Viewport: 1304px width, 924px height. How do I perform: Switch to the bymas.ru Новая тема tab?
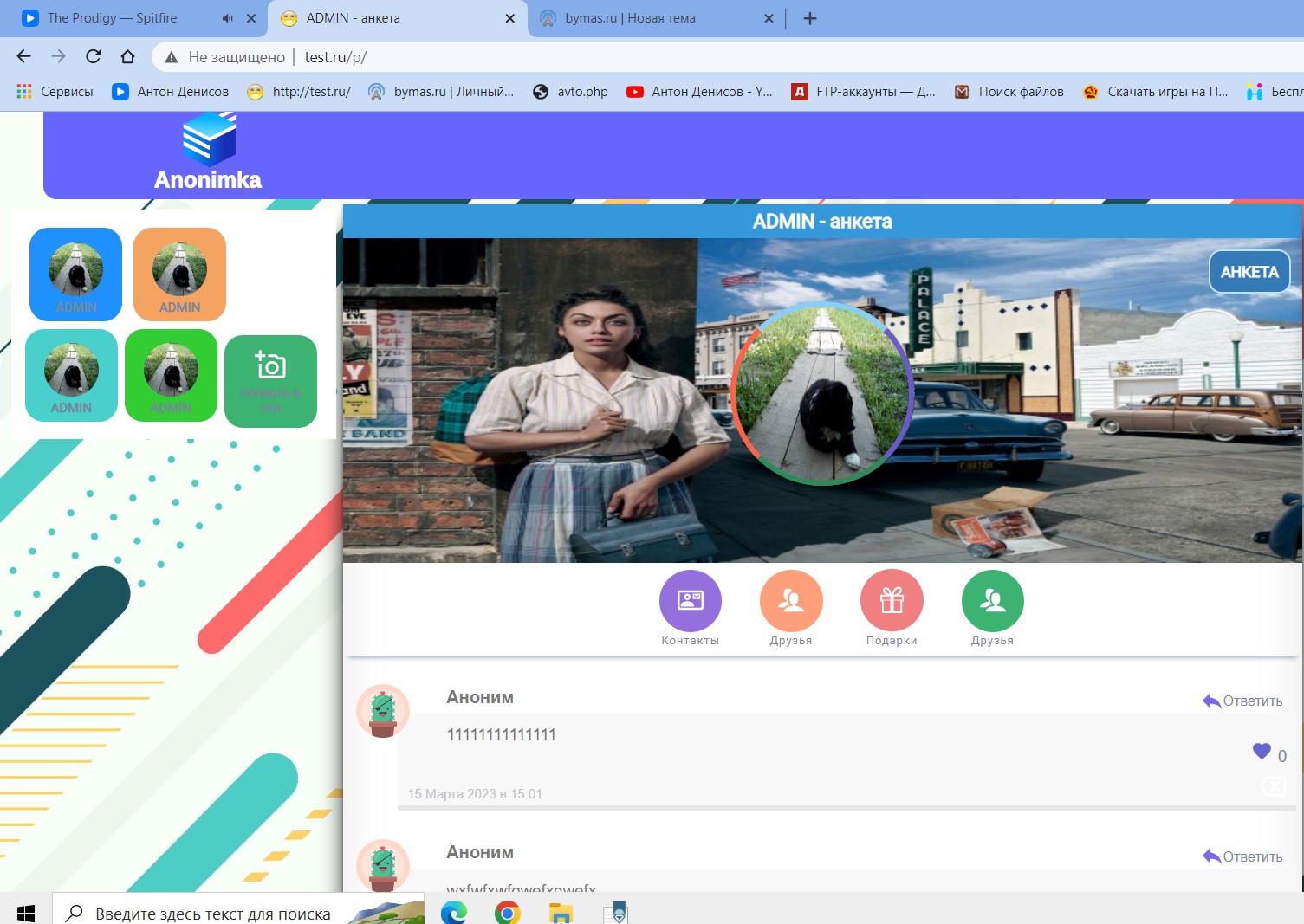click(630, 18)
